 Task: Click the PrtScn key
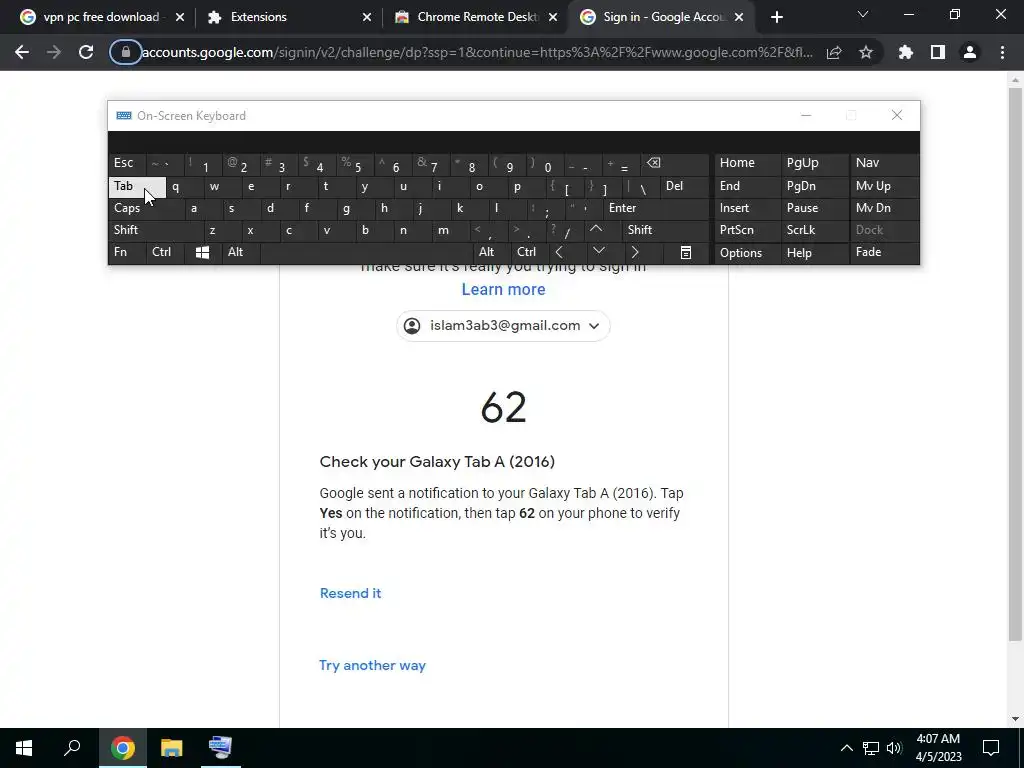[x=747, y=230]
